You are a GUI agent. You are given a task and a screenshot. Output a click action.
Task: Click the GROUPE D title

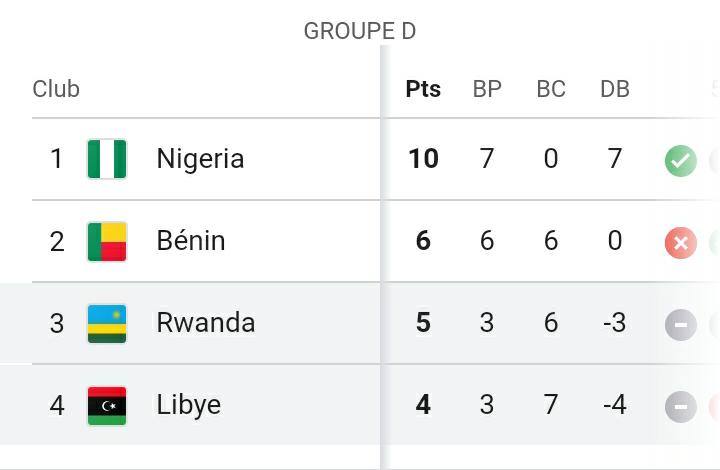click(360, 31)
